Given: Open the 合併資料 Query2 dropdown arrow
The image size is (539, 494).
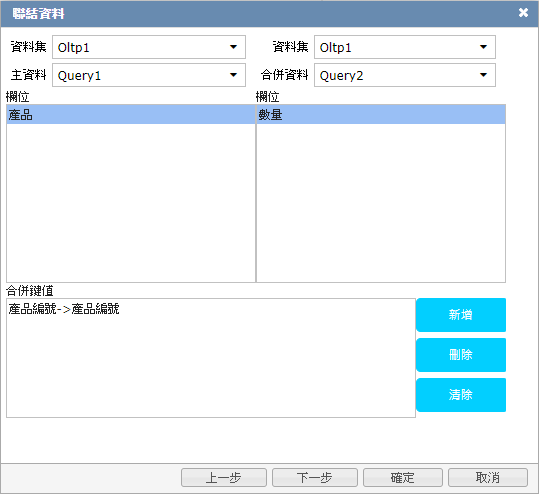Looking at the screenshot, I should tap(483, 75).
